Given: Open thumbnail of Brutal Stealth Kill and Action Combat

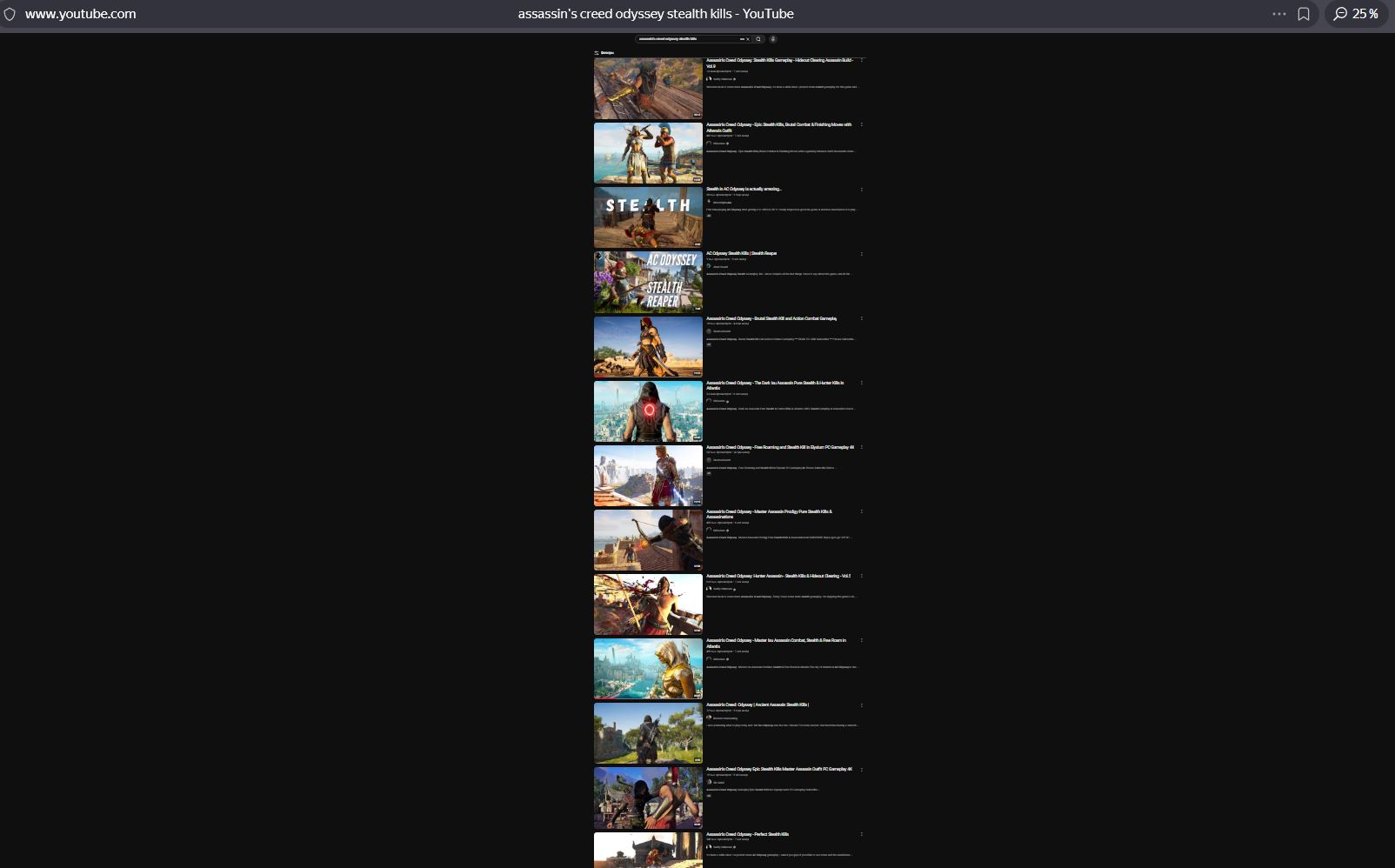Looking at the screenshot, I should pos(648,347).
